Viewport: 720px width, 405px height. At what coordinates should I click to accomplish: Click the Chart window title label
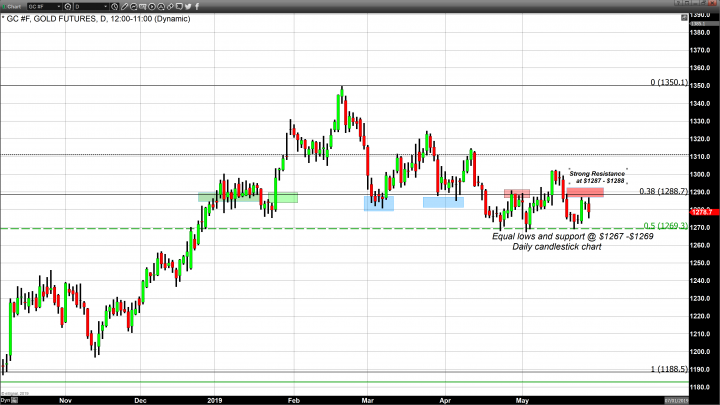pyautogui.click(x=14, y=7)
